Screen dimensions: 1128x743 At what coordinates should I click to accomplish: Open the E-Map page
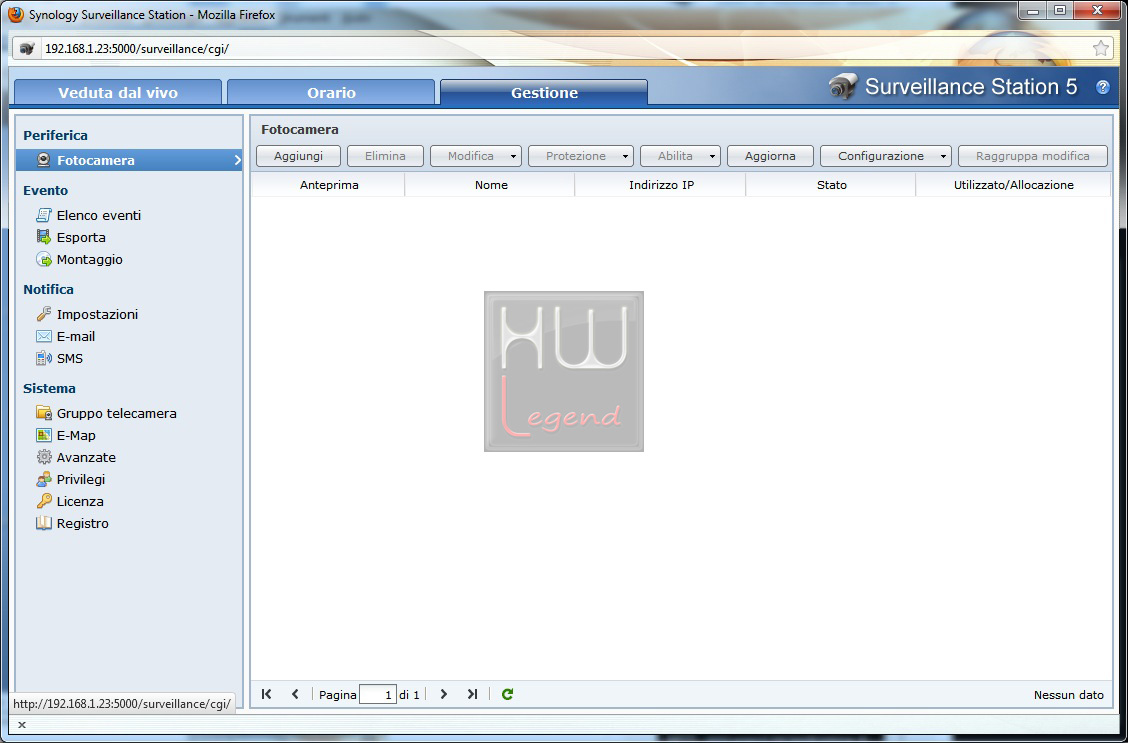click(x=76, y=435)
